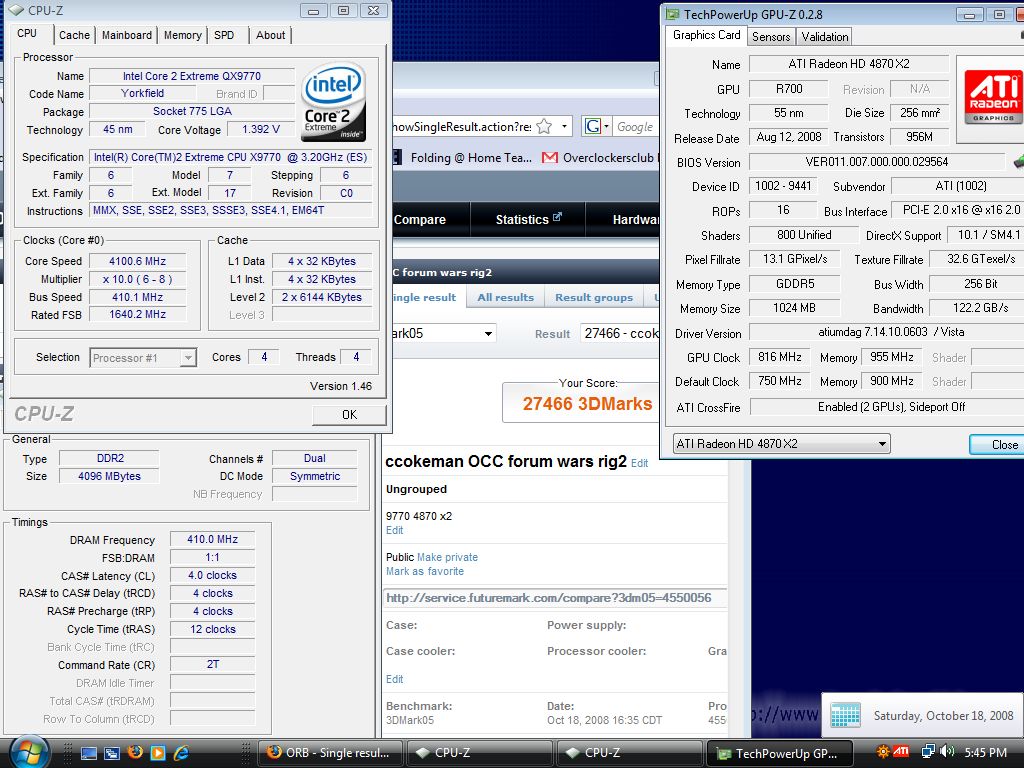Viewport: 1024px width, 768px height.
Task: Click the Folding @ Home bookmark icon
Action: tap(398, 157)
